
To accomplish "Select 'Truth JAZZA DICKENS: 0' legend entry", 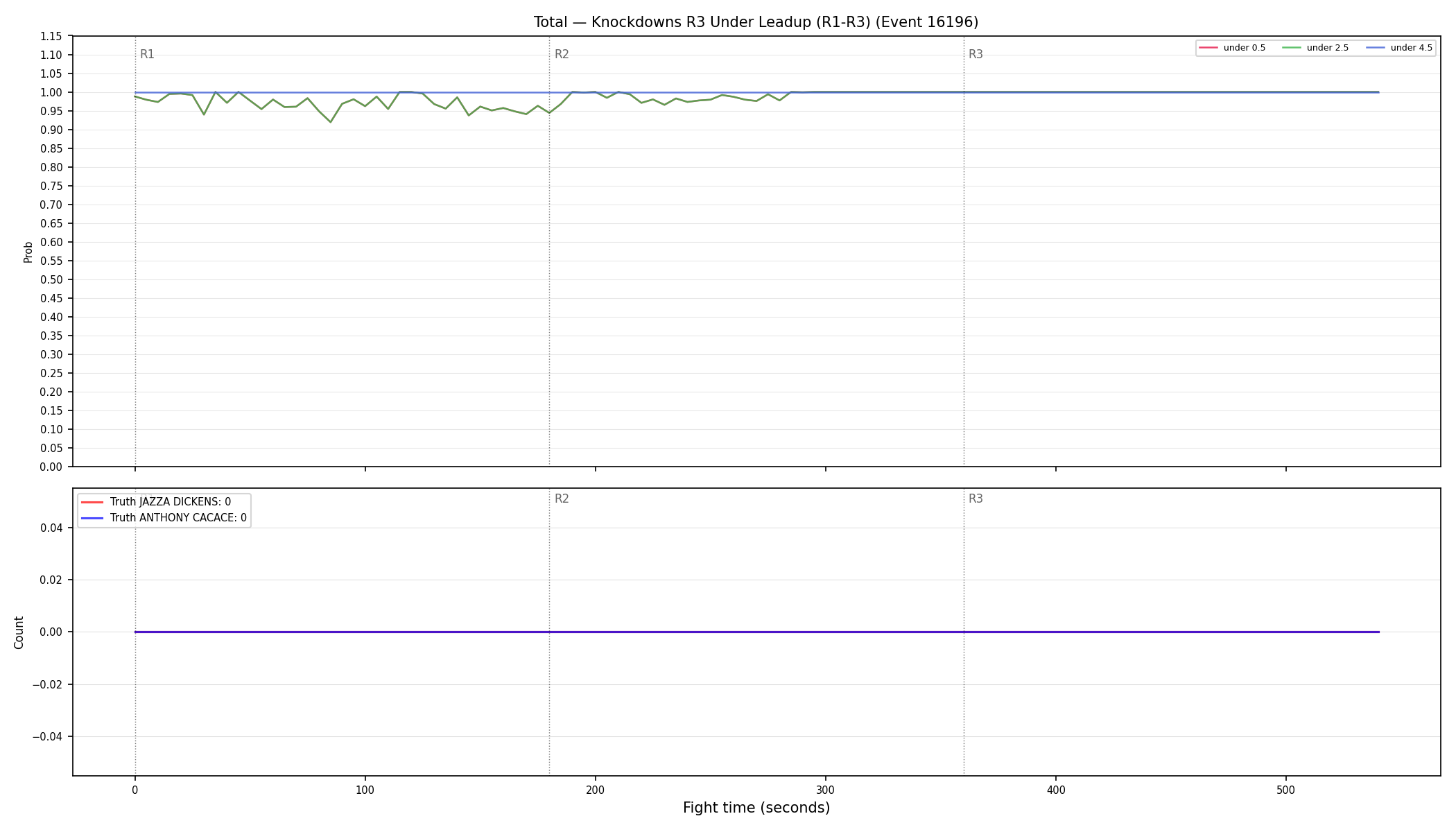I will point(157,502).
